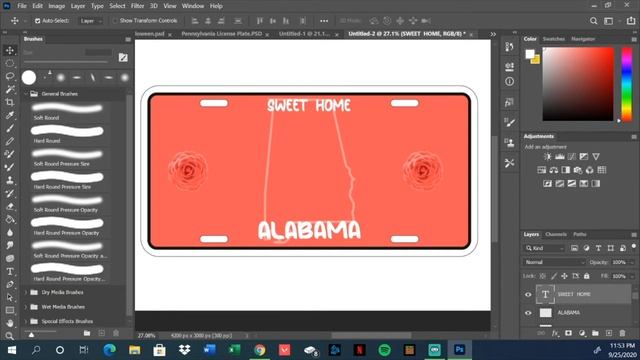This screenshot has width=640, height=360.
Task: Add a Brightness/Contrast adjustment
Action: click(x=547, y=157)
